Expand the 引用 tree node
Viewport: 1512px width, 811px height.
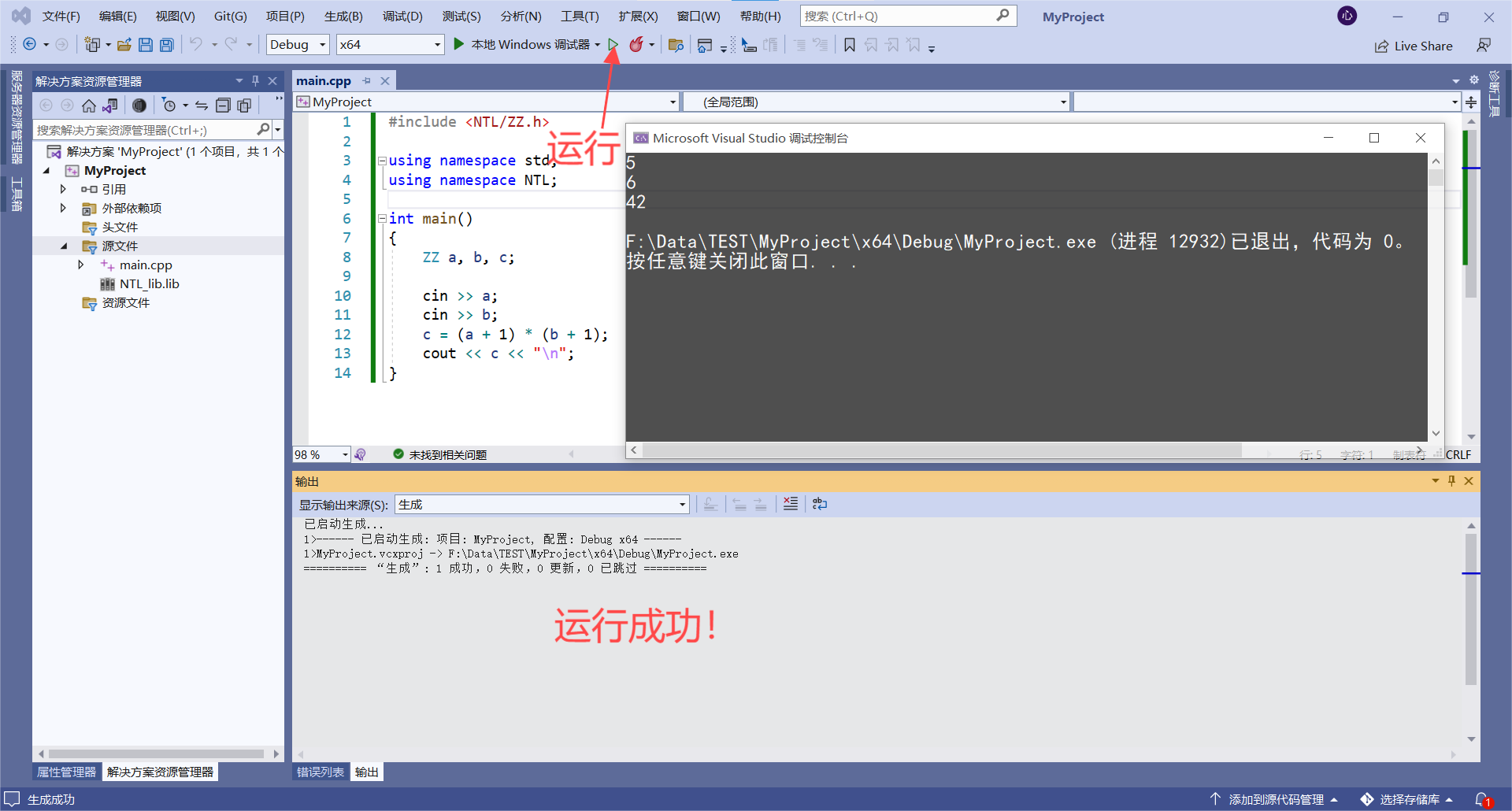[63, 189]
